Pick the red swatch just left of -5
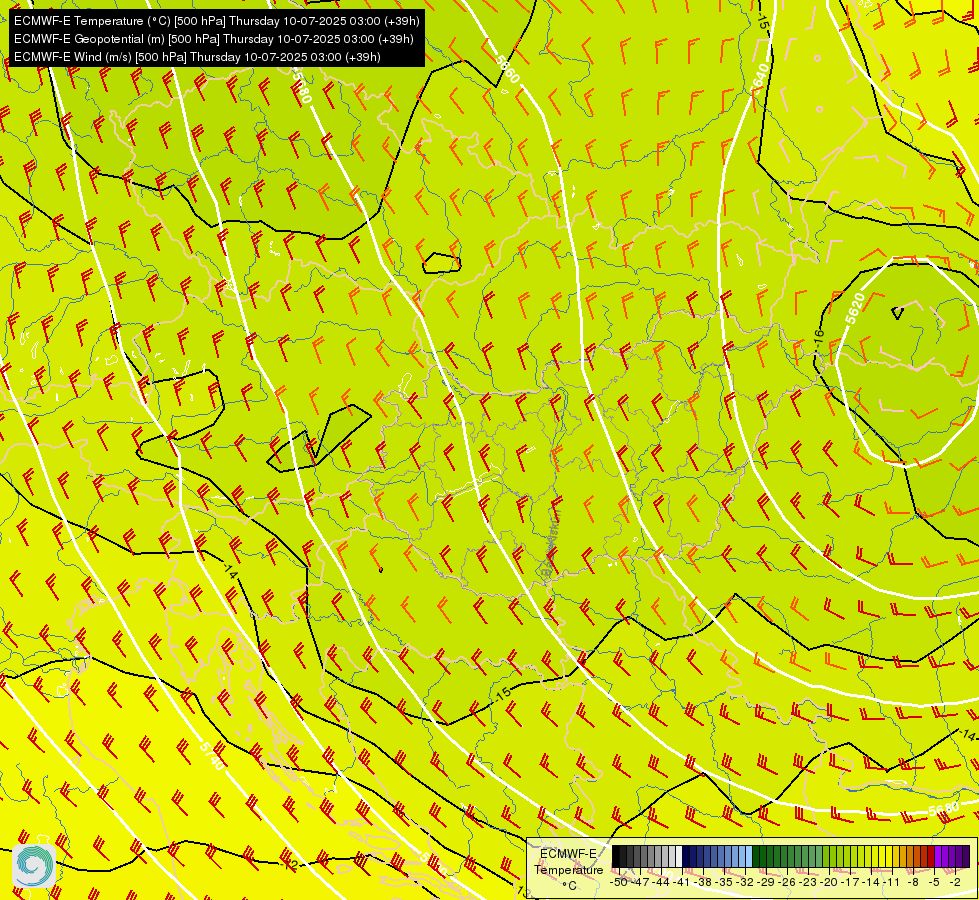Screen dimensions: 979x900 click(x=931, y=856)
